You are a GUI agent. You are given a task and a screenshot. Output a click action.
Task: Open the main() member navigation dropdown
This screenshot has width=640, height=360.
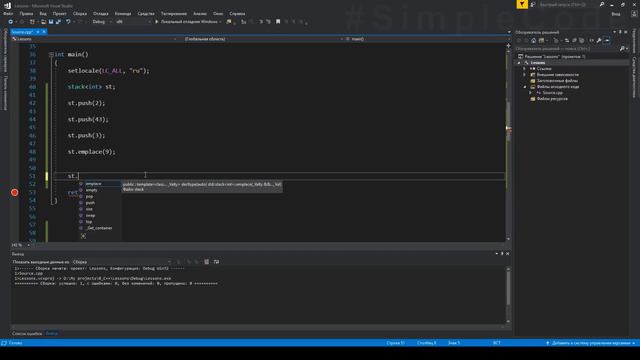[426, 39]
